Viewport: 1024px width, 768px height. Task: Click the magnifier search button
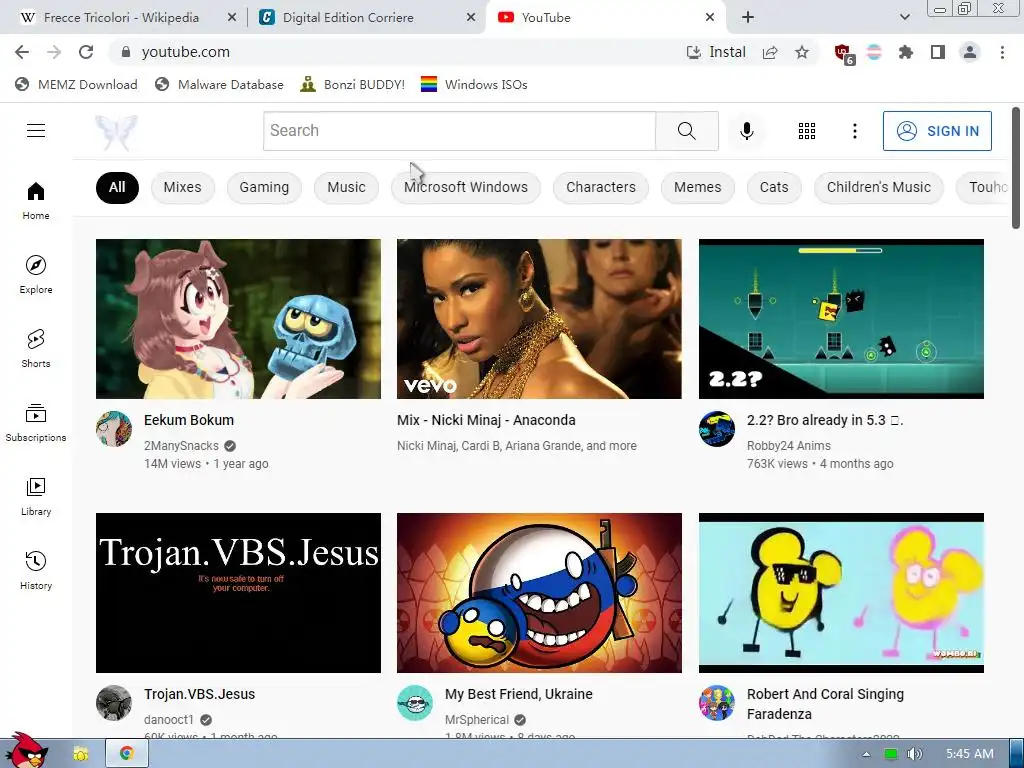click(686, 131)
